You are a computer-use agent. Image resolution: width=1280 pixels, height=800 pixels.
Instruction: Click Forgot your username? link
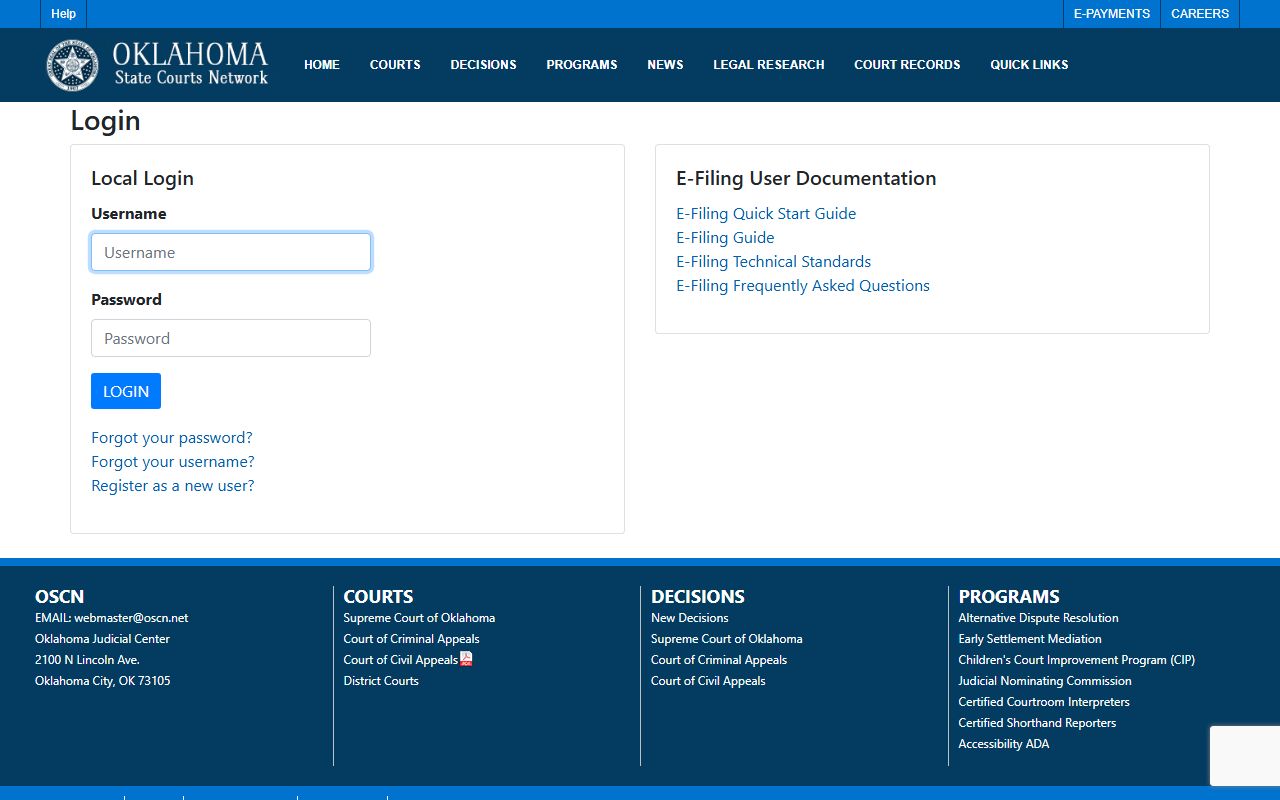click(x=173, y=462)
